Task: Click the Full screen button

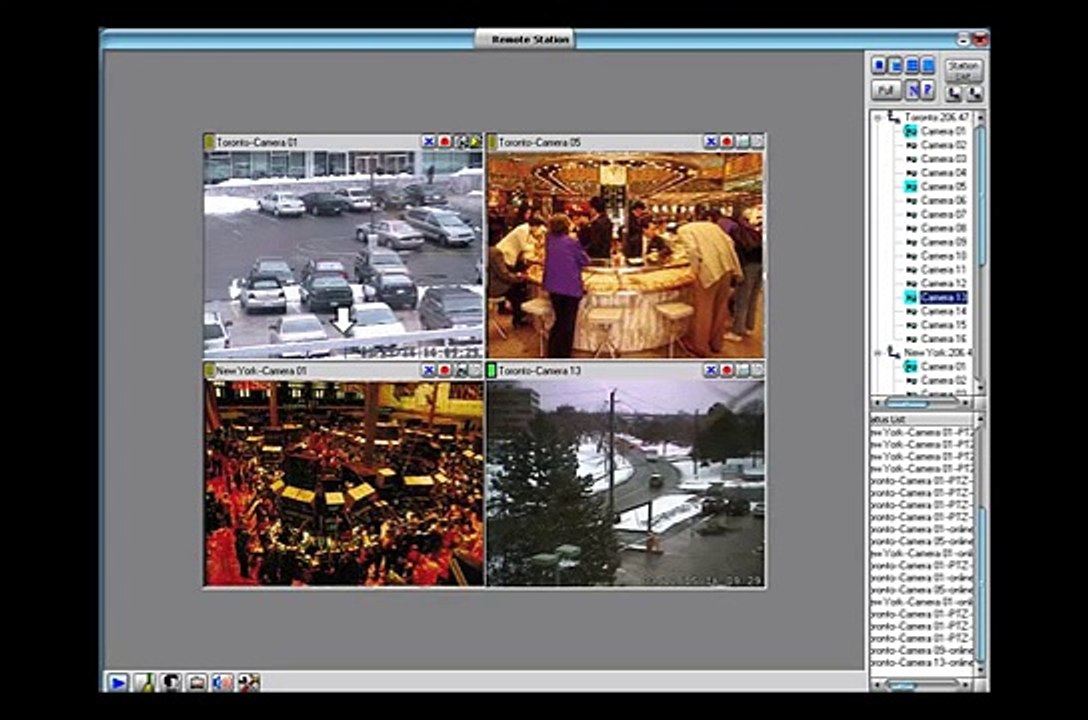Action: pos(886,90)
